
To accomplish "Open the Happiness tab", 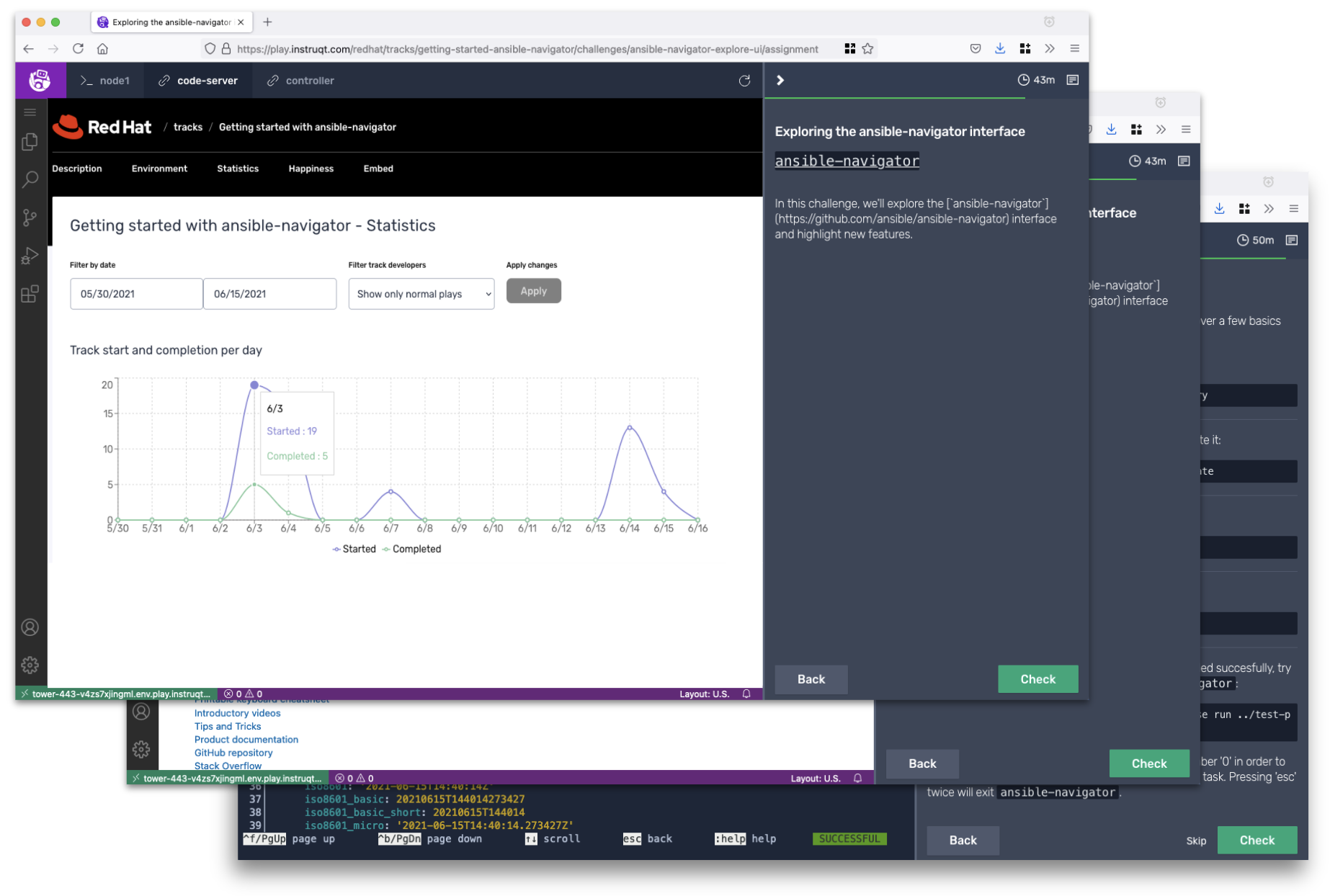I will click(311, 169).
